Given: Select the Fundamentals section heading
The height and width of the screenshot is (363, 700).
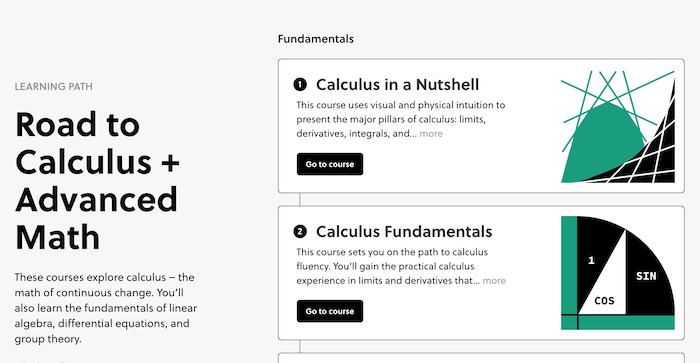Looking at the screenshot, I should (x=316, y=39).
